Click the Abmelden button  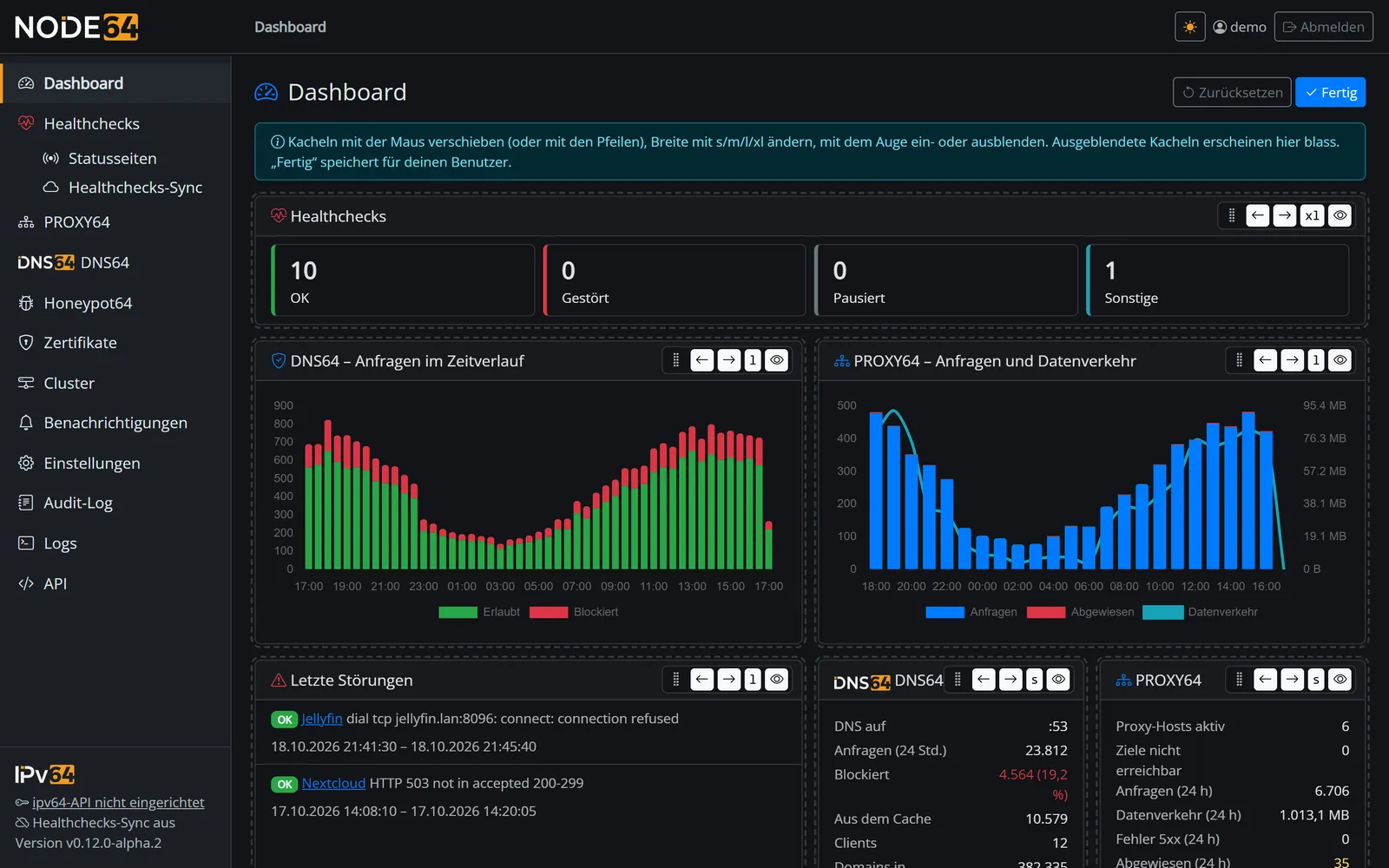[1323, 27]
